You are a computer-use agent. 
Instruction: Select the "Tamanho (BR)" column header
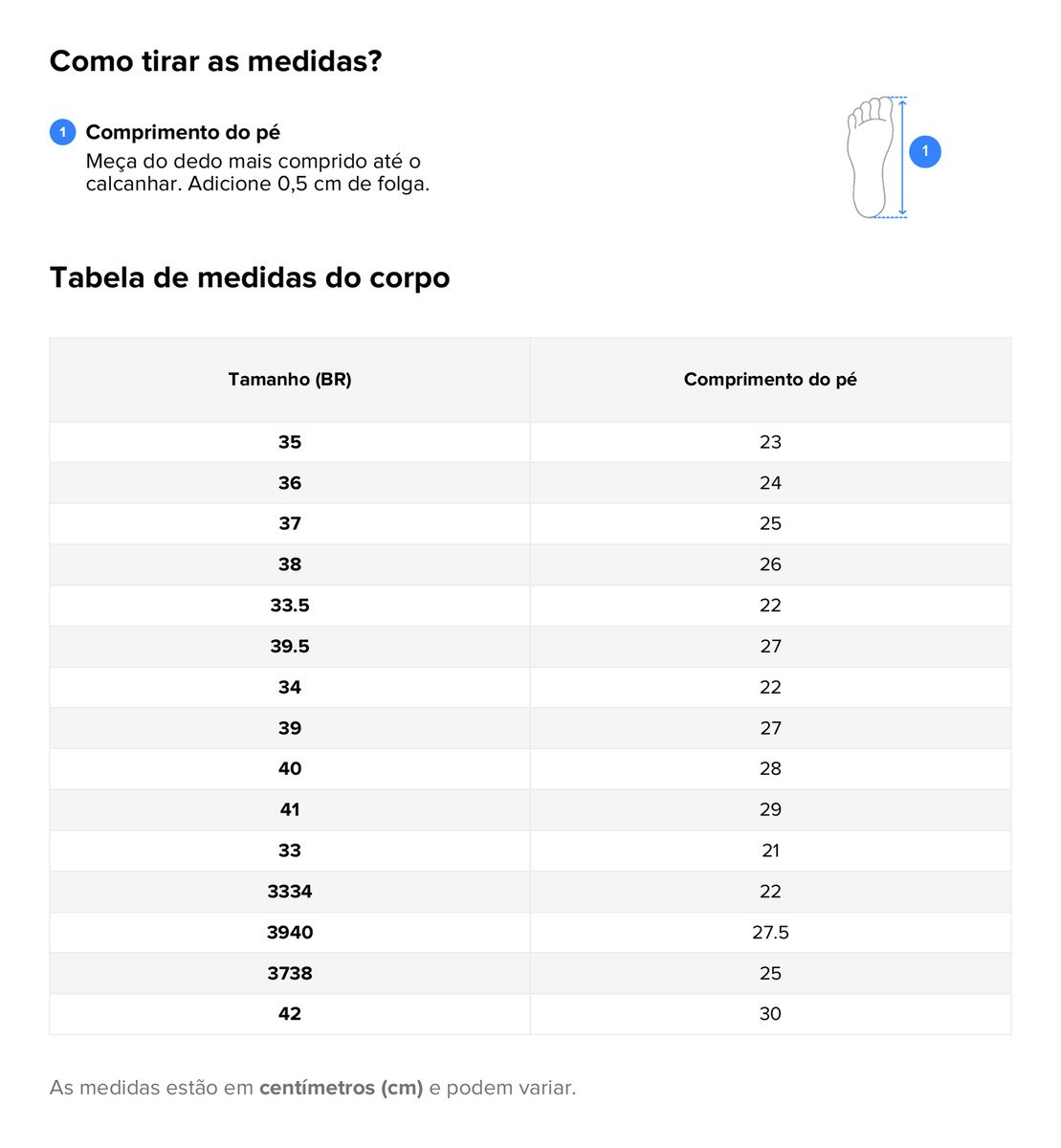tap(290, 380)
